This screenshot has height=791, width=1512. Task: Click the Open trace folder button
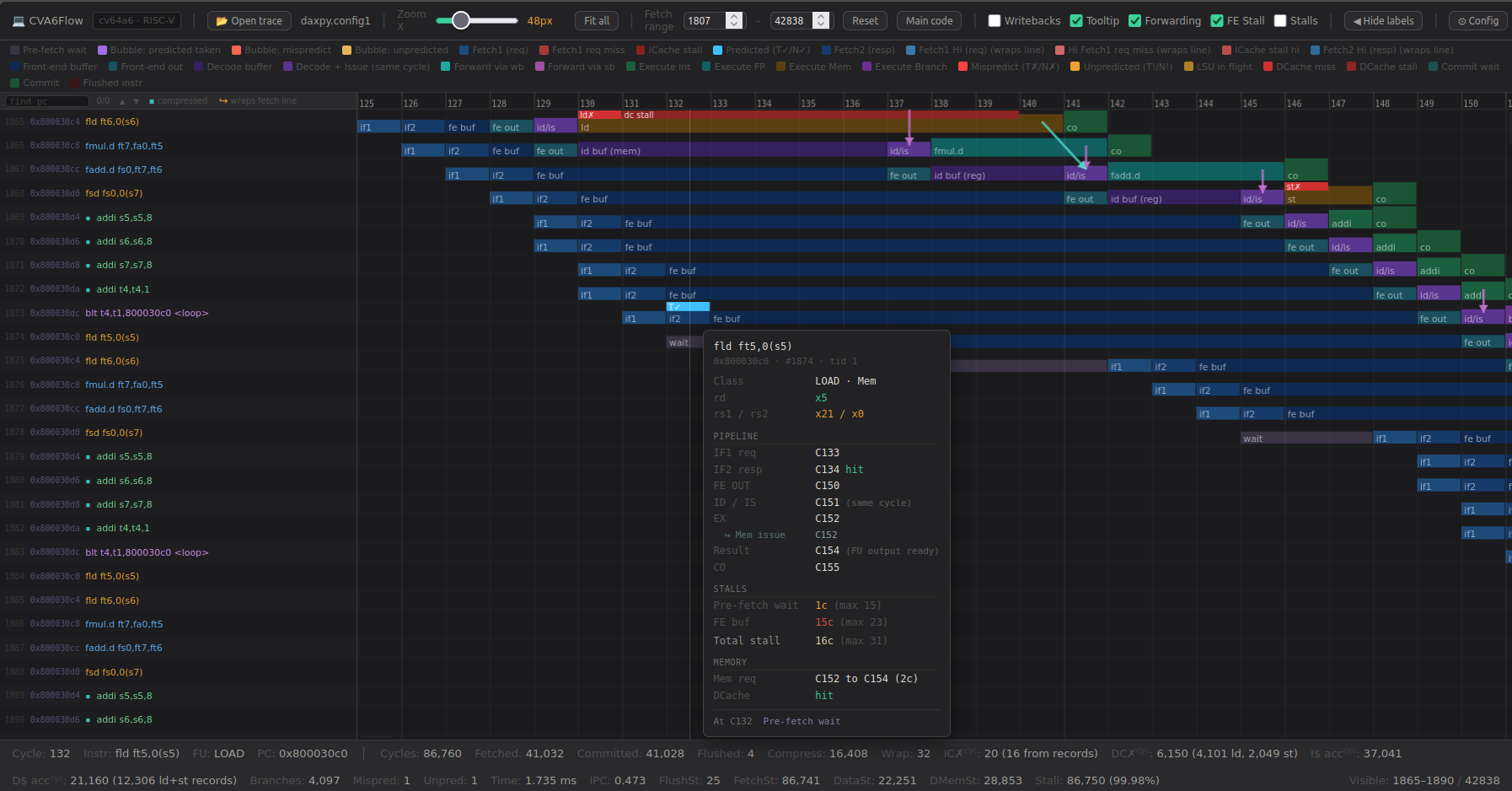pos(249,20)
